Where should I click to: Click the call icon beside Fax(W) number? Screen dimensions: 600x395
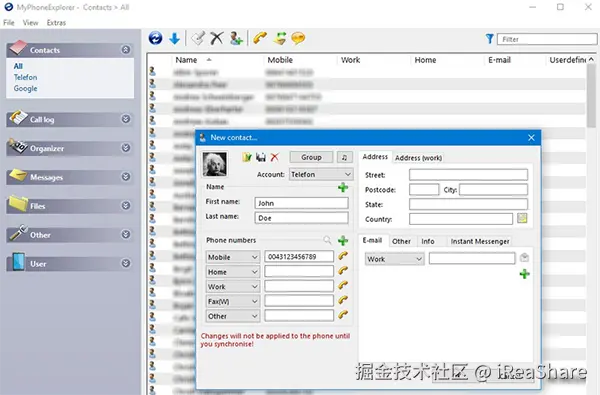tap(343, 300)
